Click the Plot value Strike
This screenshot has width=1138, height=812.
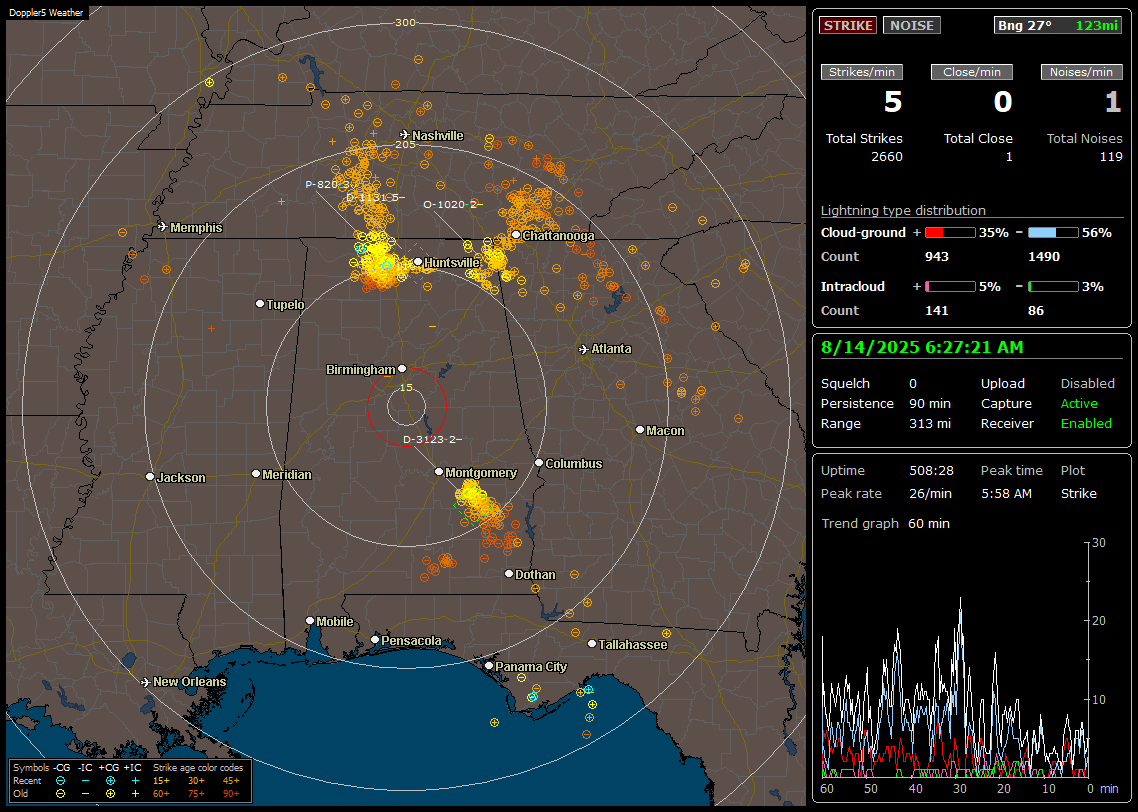[1078, 493]
